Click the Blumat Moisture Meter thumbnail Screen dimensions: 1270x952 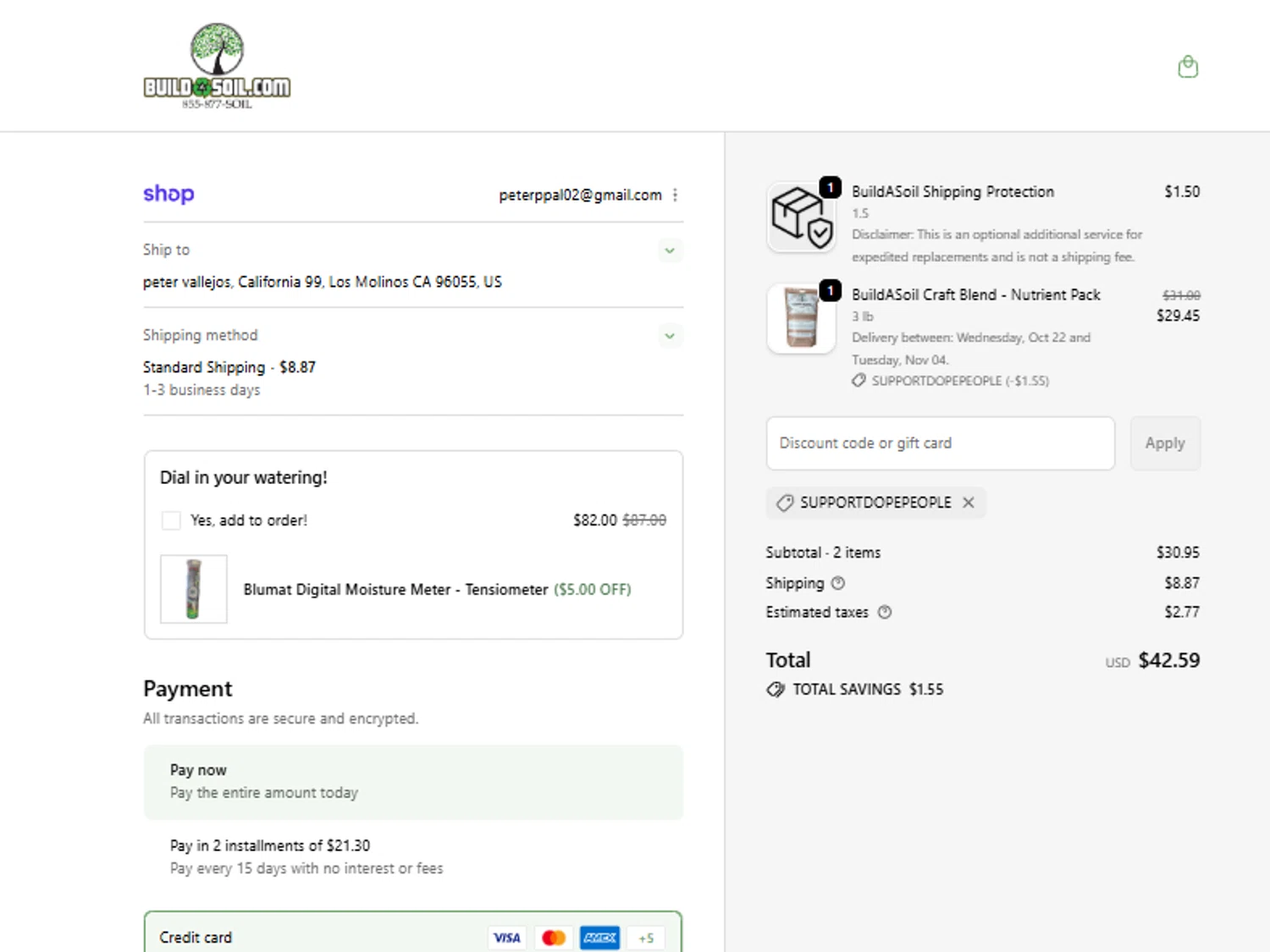pyautogui.click(x=194, y=589)
